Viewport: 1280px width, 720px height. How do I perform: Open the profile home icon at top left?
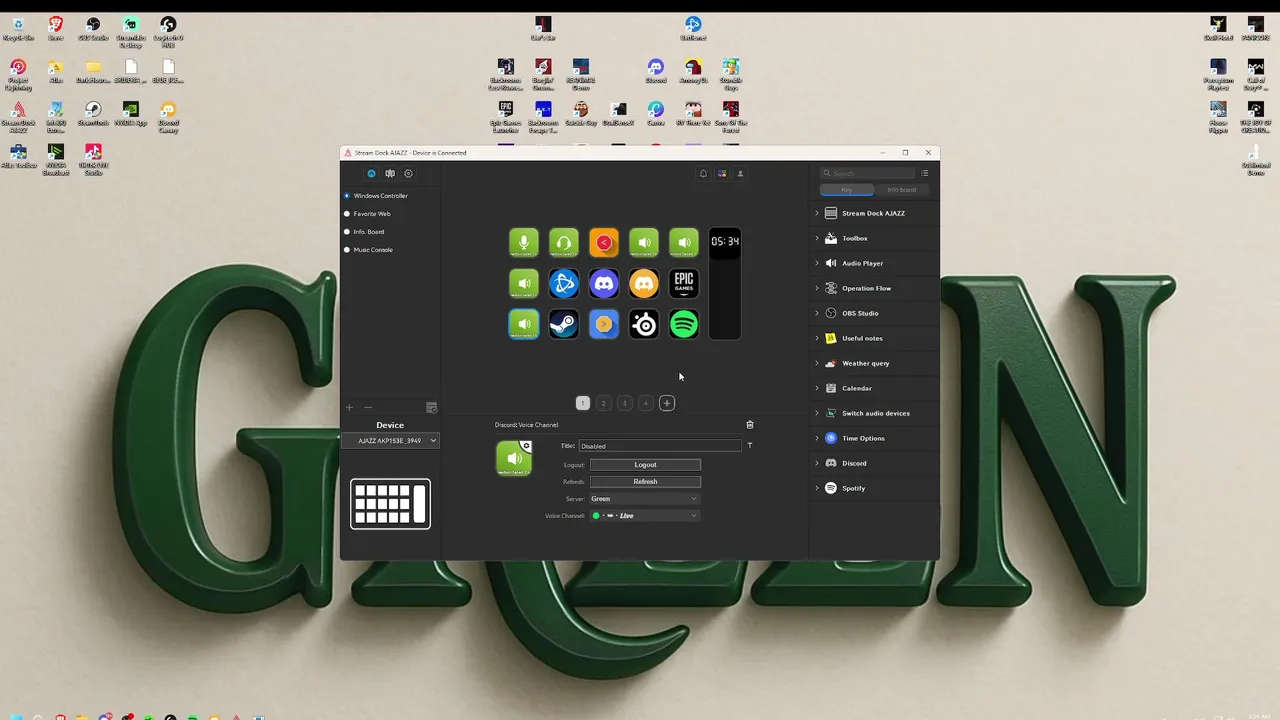click(371, 173)
